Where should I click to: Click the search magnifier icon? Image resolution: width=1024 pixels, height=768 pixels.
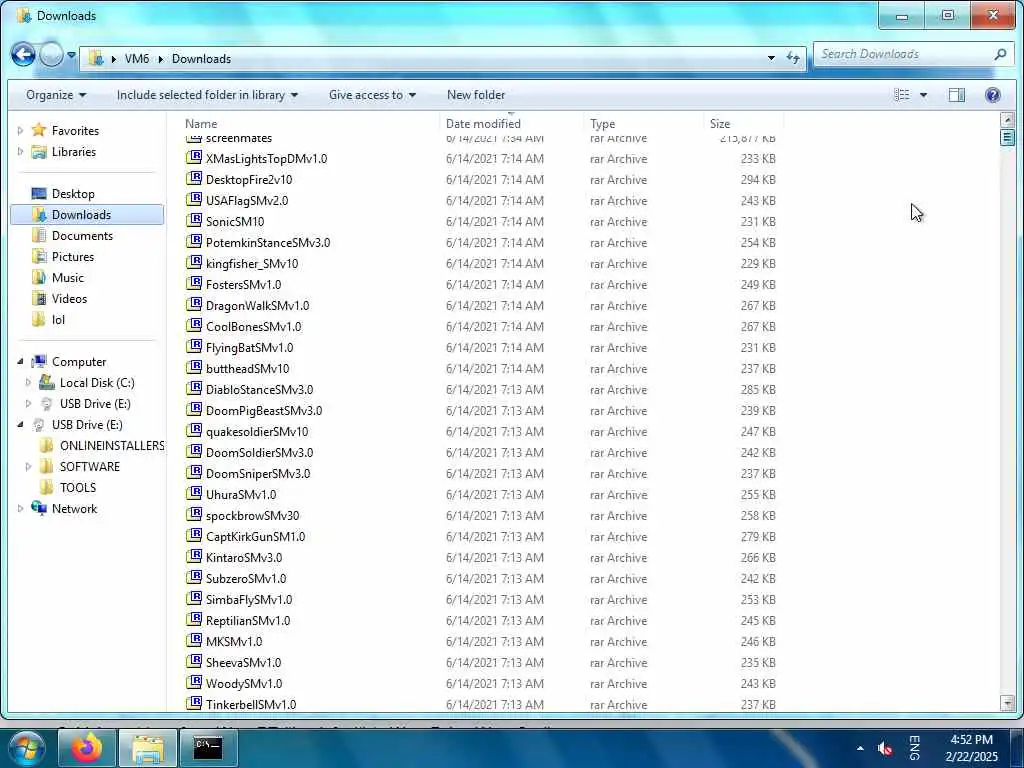[x=1000, y=54]
